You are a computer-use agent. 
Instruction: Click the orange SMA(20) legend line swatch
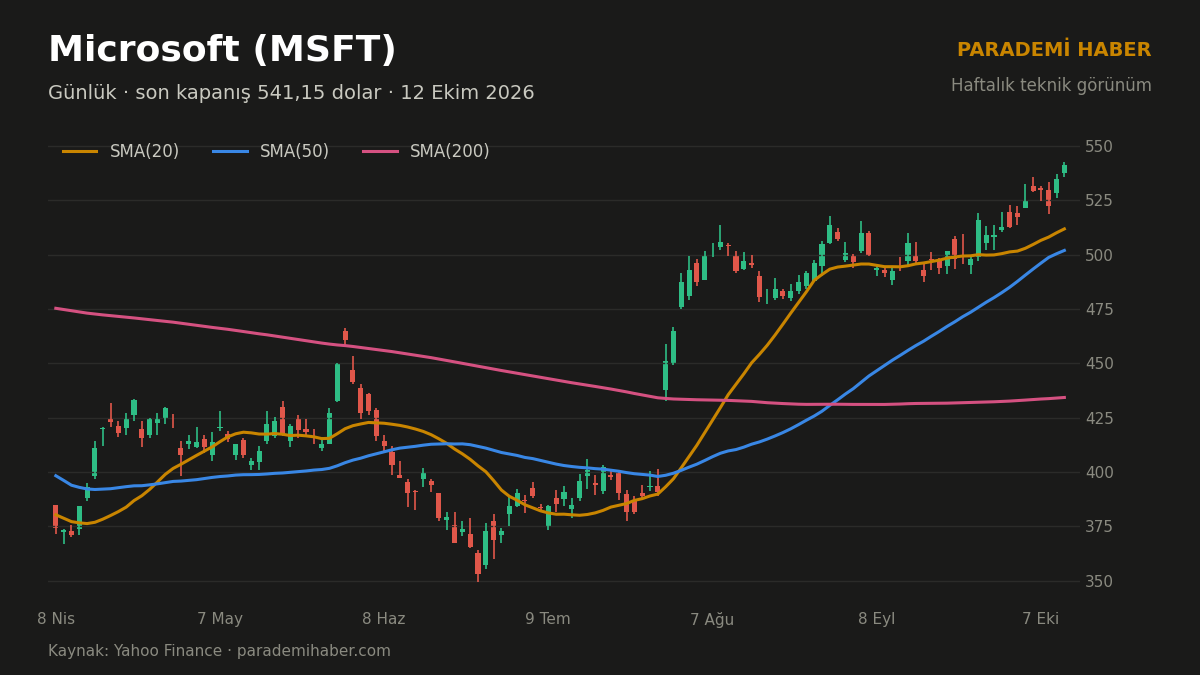click(x=80, y=152)
